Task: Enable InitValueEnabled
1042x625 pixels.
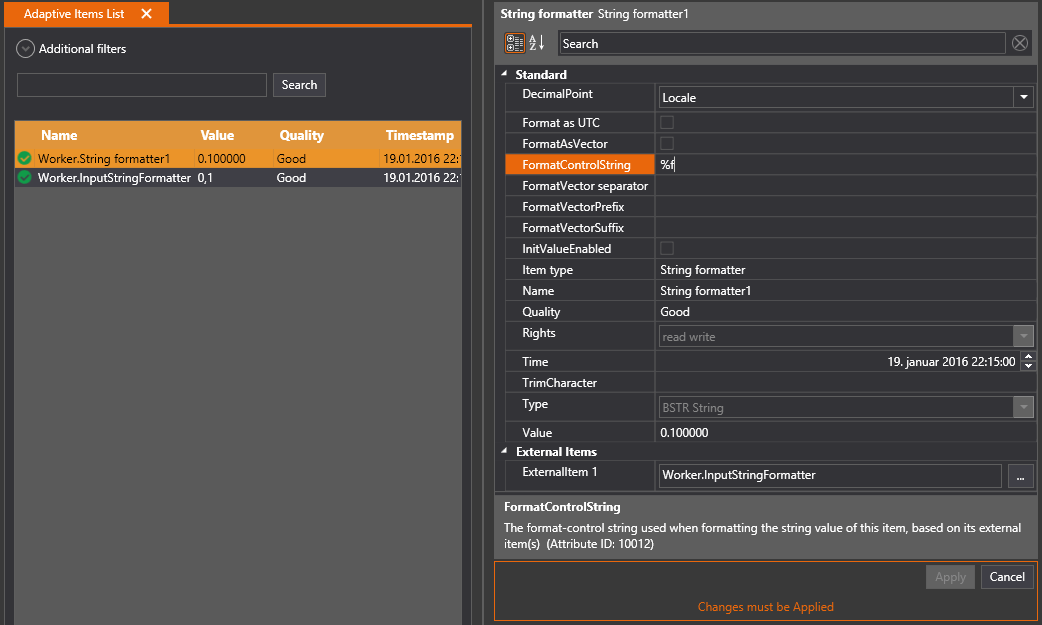Action: [666, 248]
